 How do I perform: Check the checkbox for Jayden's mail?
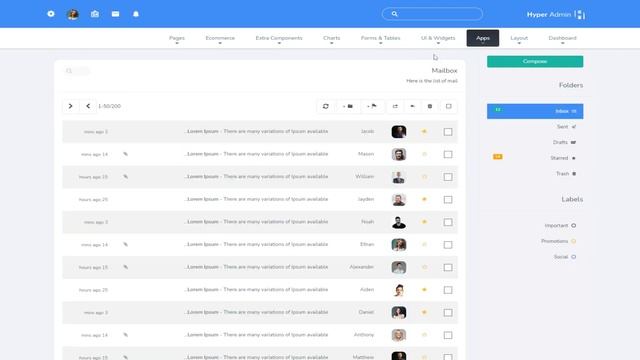(x=448, y=200)
